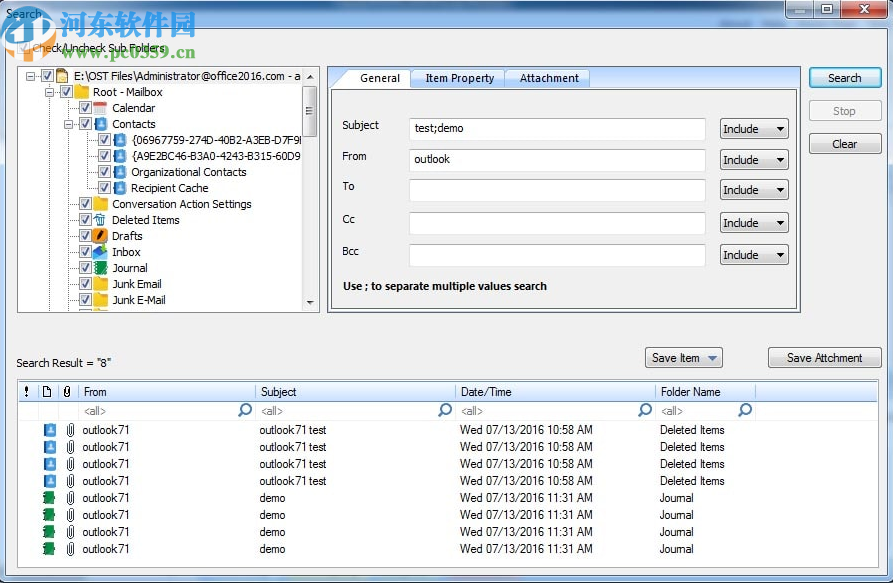
Task: Click the attachment paperclip column header
Action: [67, 391]
